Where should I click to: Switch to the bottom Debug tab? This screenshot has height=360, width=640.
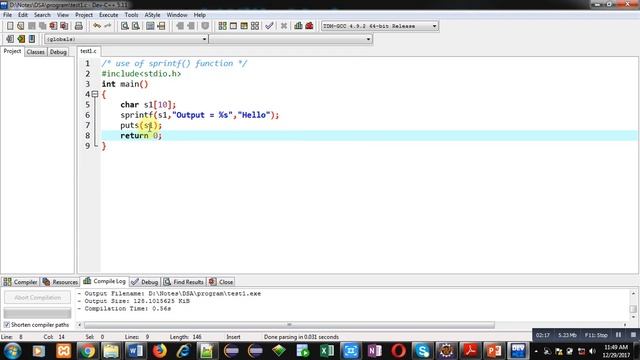pyautogui.click(x=144, y=282)
